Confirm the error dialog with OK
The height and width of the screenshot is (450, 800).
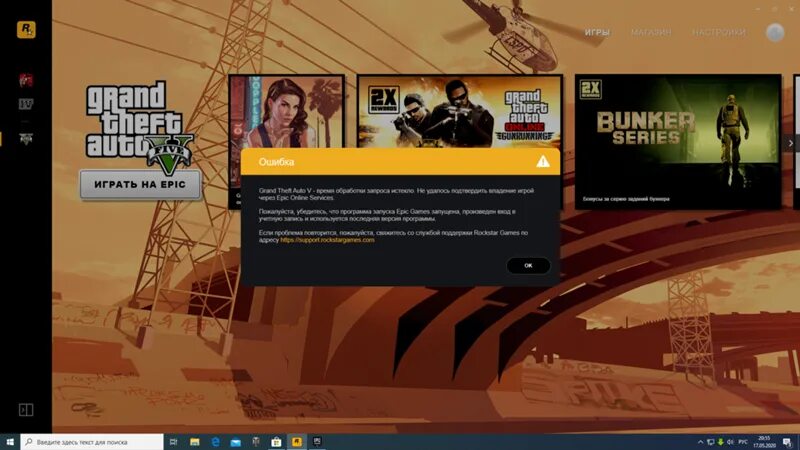[x=528, y=265]
